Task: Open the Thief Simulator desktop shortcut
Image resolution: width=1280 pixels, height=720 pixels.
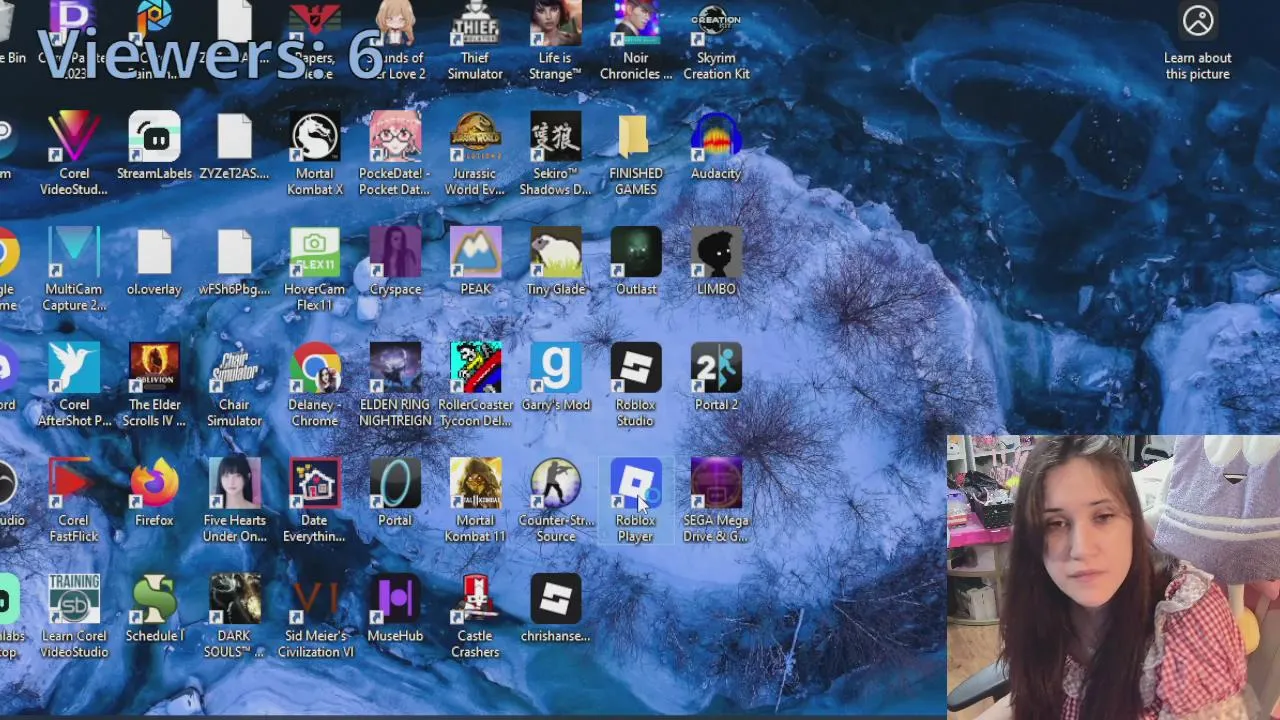Action: point(475,40)
